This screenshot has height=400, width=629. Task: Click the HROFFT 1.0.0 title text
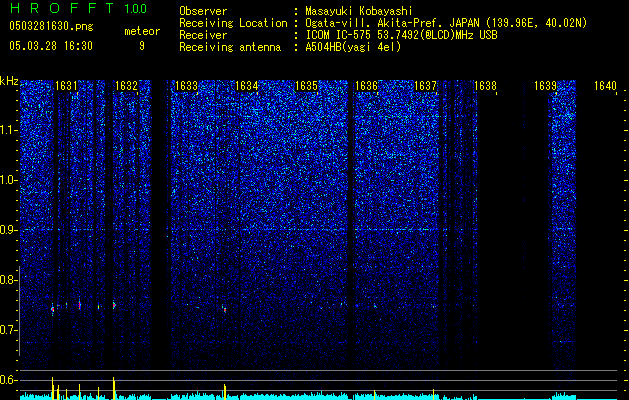pyautogui.click(x=78, y=8)
